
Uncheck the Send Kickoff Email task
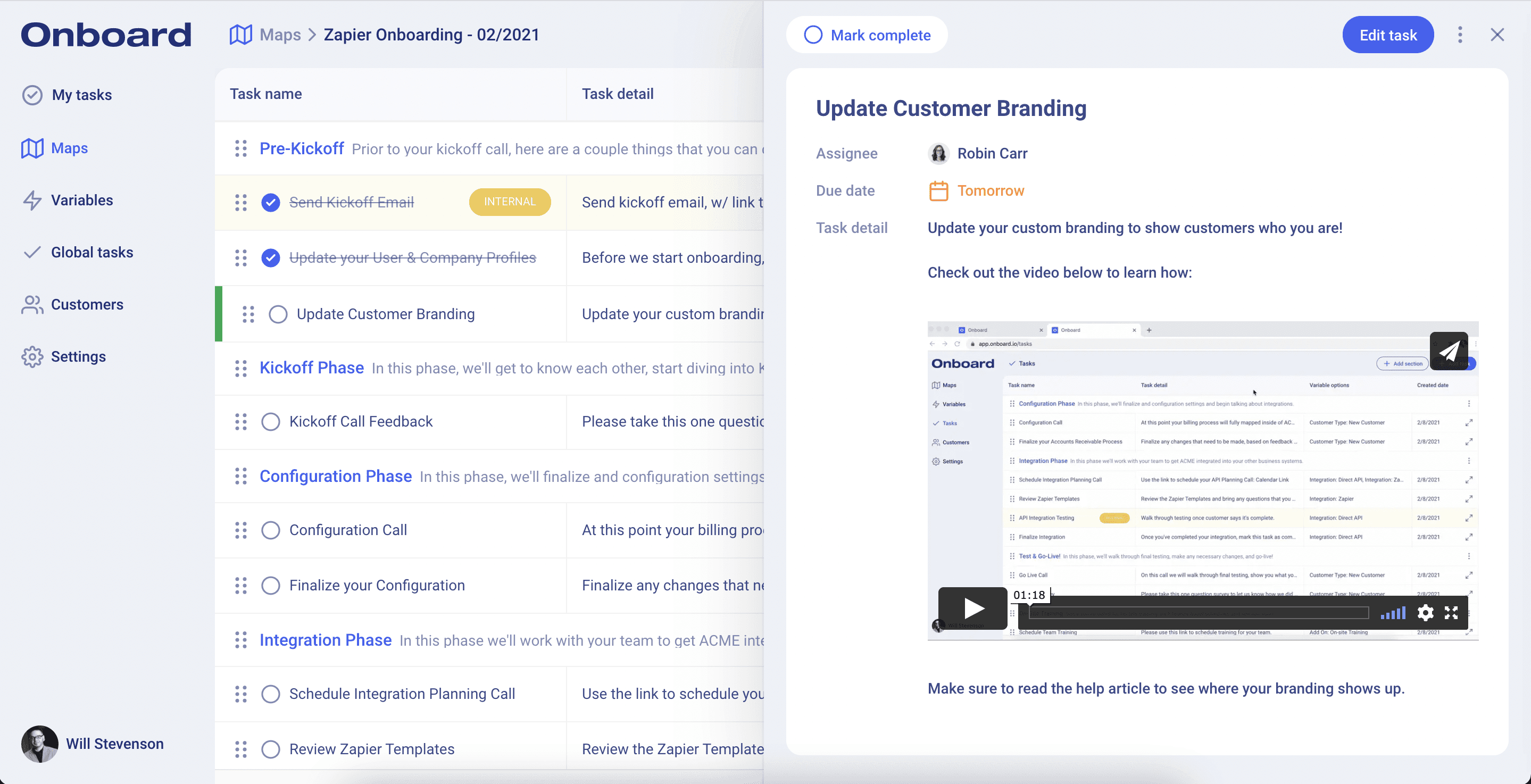coord(270,203)
